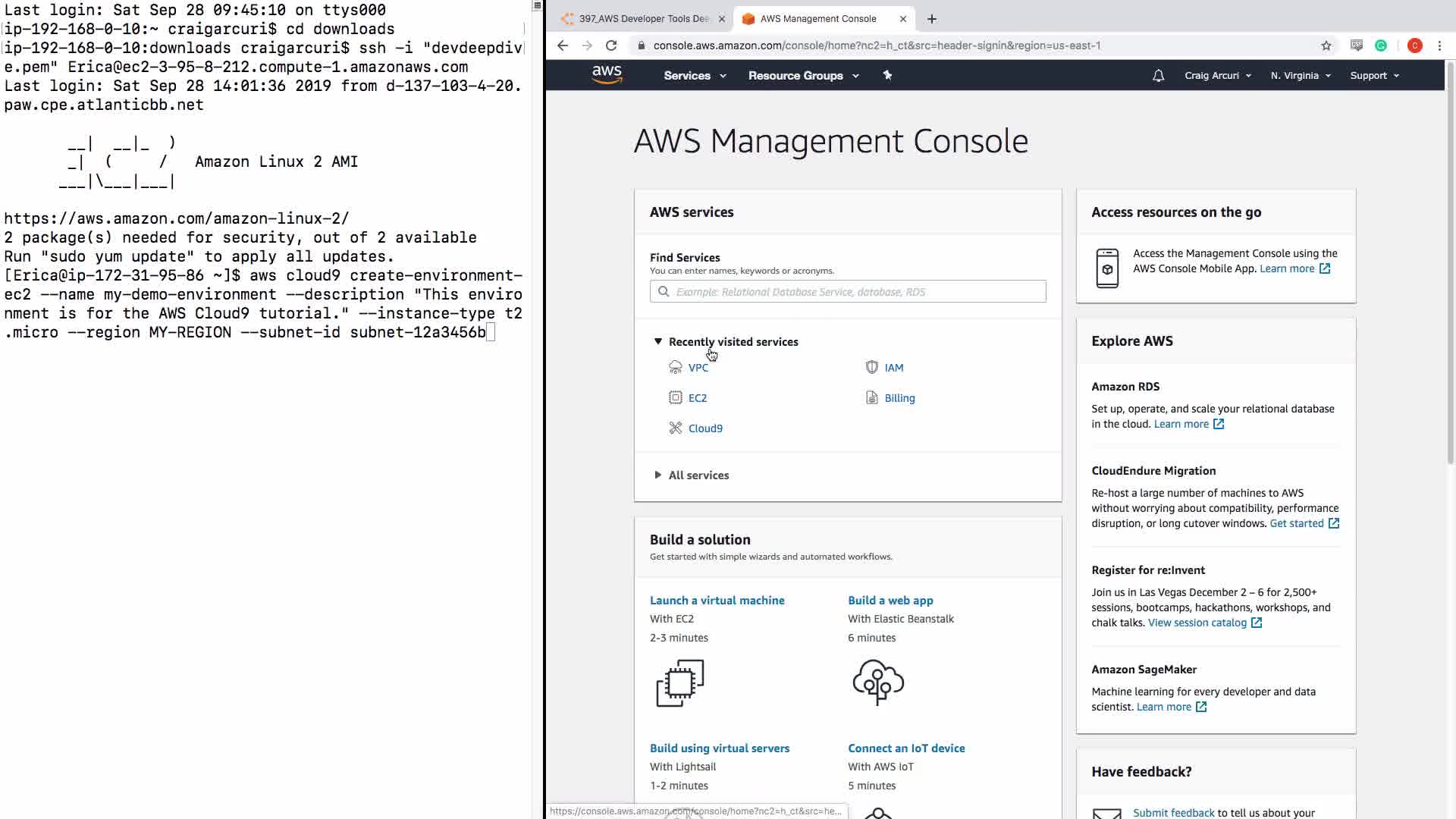Click the browser page vertical scrollbar

1450,265
